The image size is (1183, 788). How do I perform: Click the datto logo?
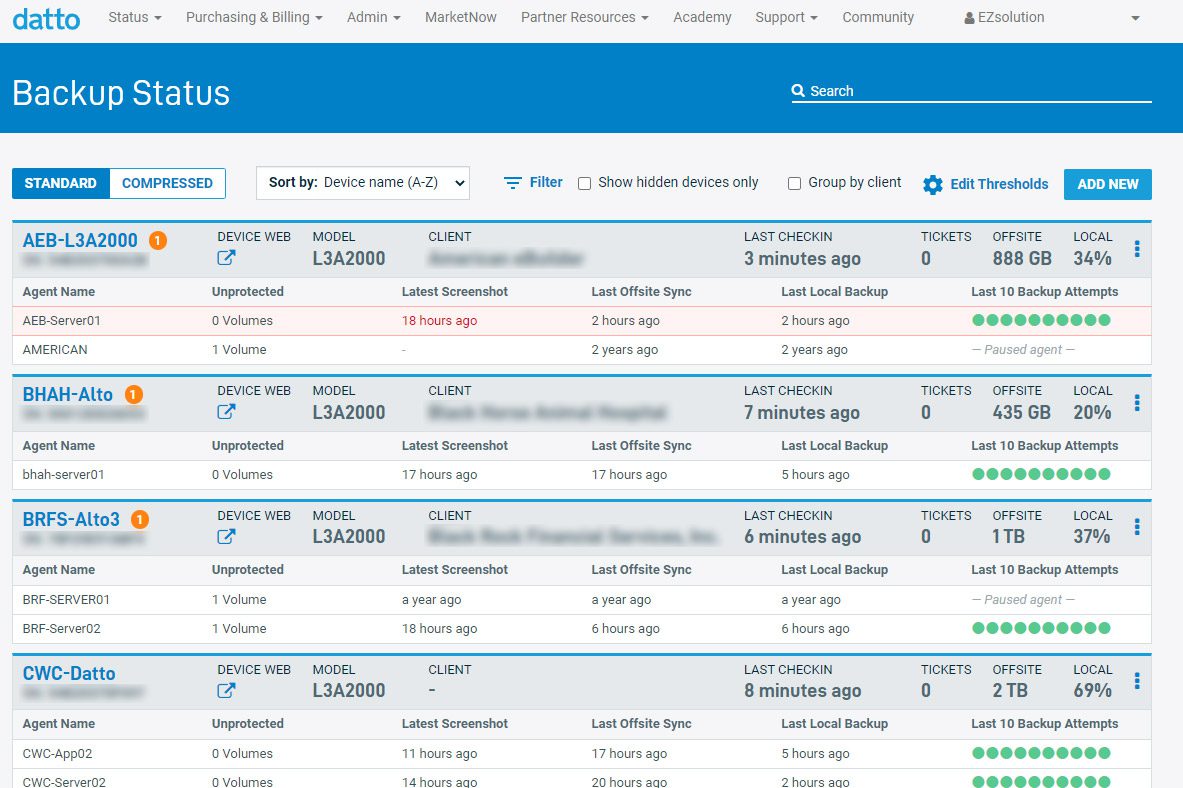click(x=46, y=18)
